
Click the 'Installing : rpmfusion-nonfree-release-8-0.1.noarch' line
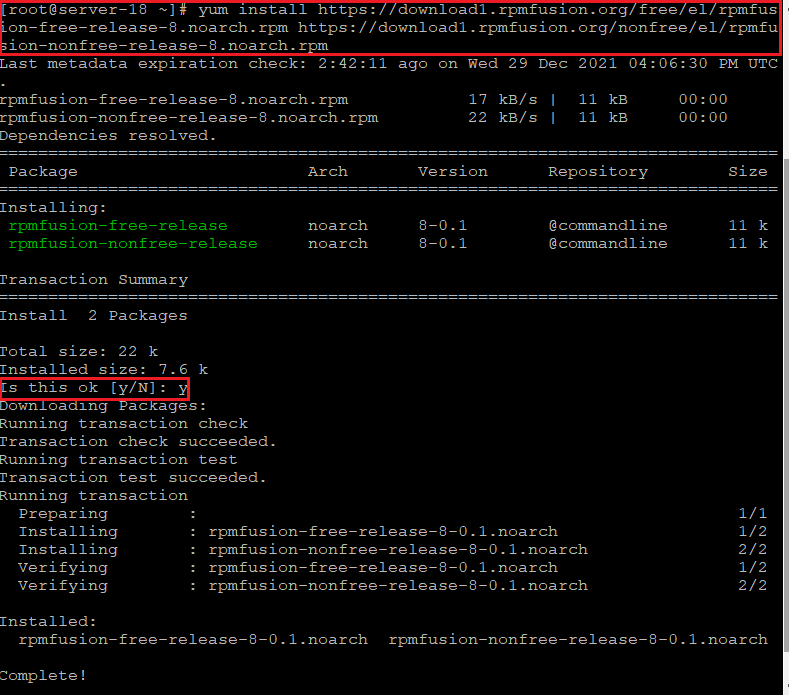click(x=392, y=550)
